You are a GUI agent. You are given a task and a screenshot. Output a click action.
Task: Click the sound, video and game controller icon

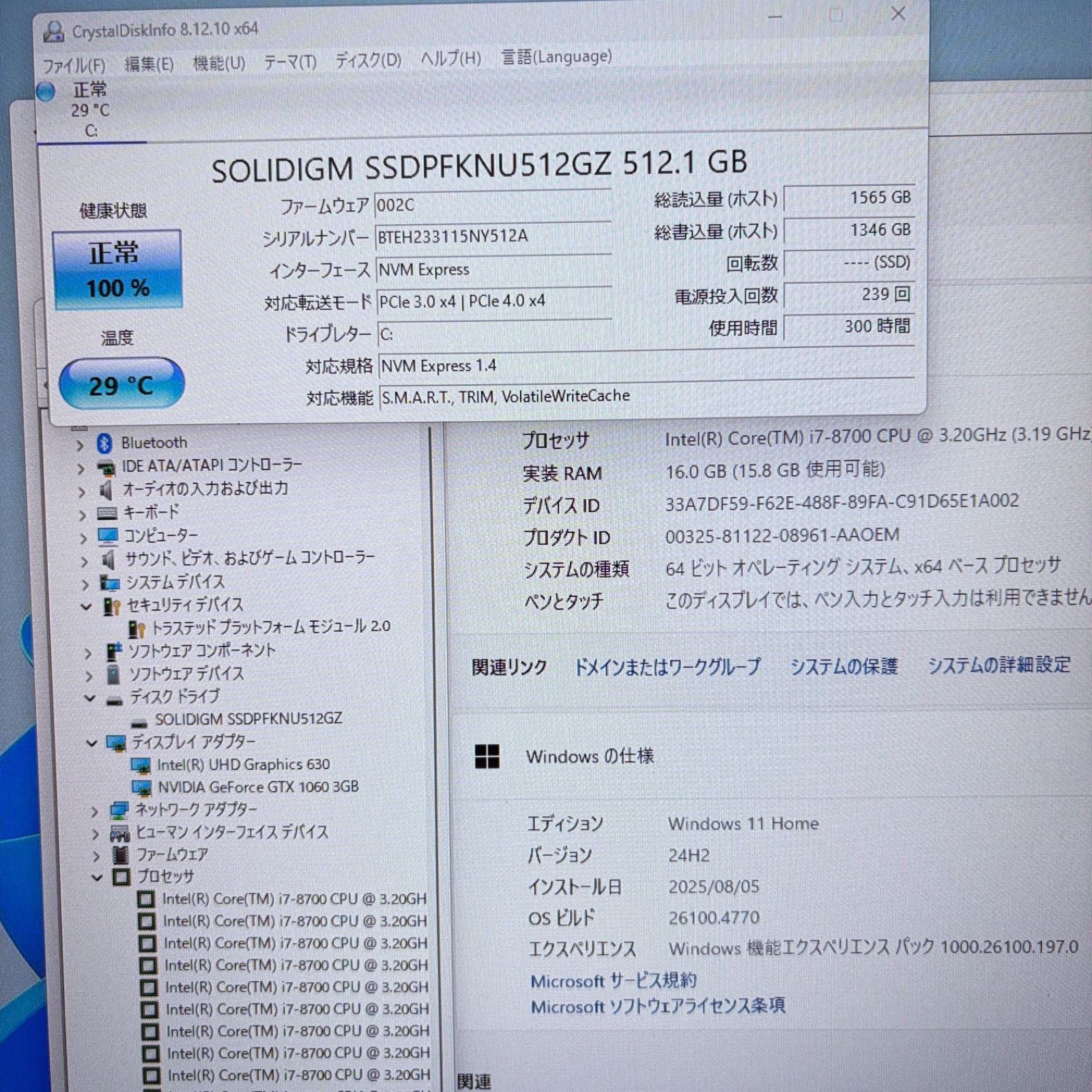point(109,560)
